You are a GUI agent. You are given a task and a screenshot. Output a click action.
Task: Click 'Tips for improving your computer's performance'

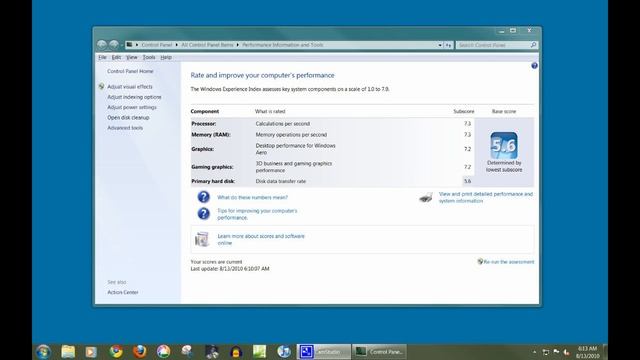pyautogui.click(x=257, y=214)
